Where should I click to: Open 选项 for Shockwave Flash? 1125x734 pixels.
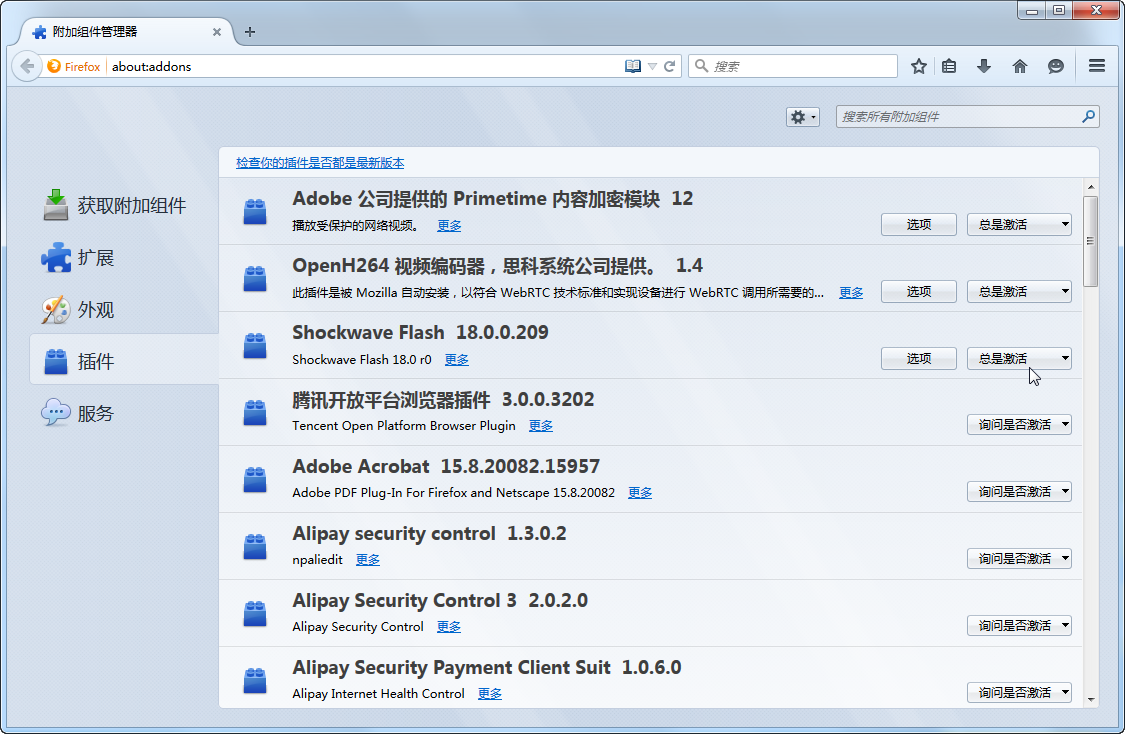point(918,358)
